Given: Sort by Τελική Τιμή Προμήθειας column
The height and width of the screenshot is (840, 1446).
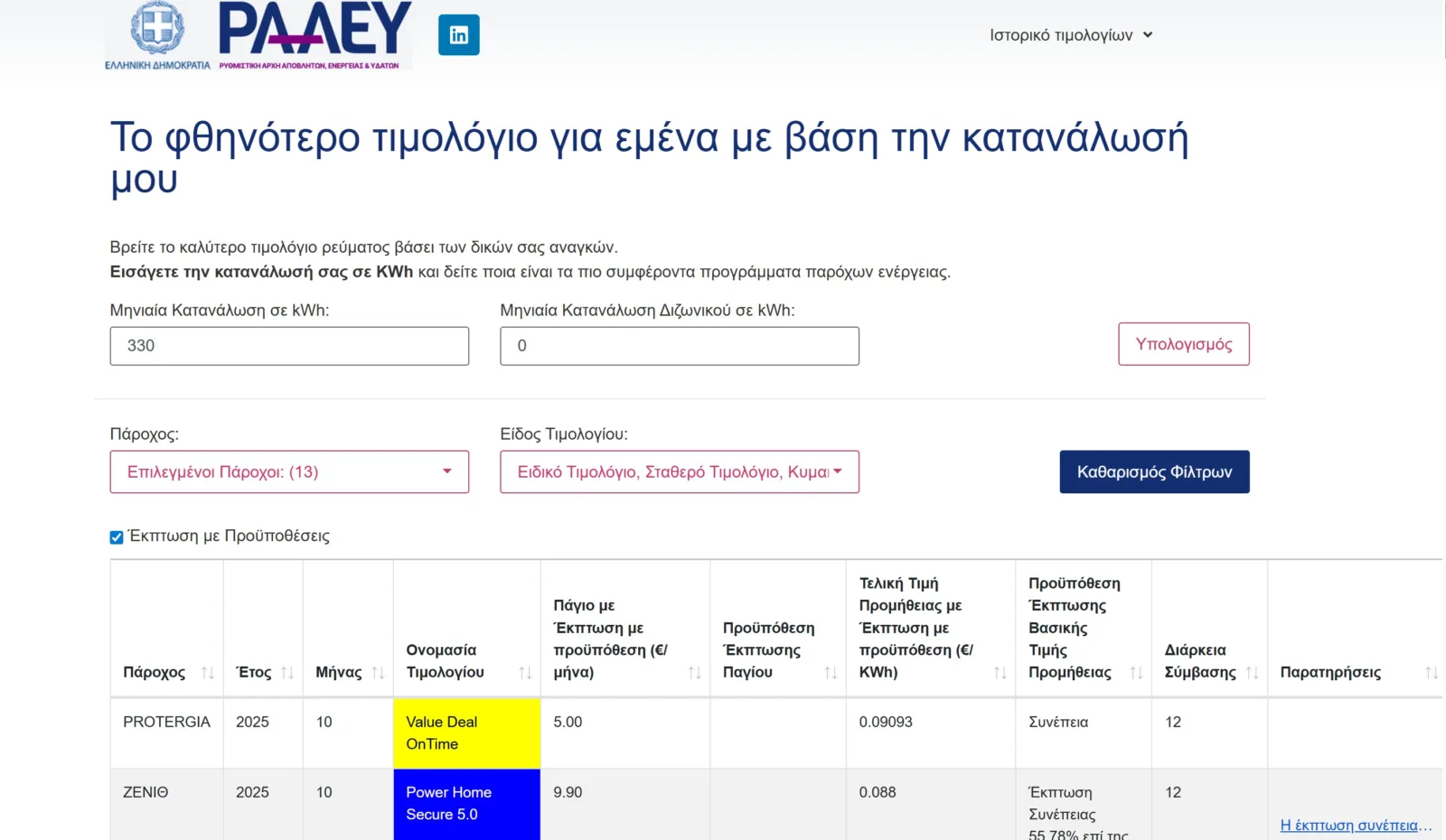Looking at the screenshot, I should [999, 672].
